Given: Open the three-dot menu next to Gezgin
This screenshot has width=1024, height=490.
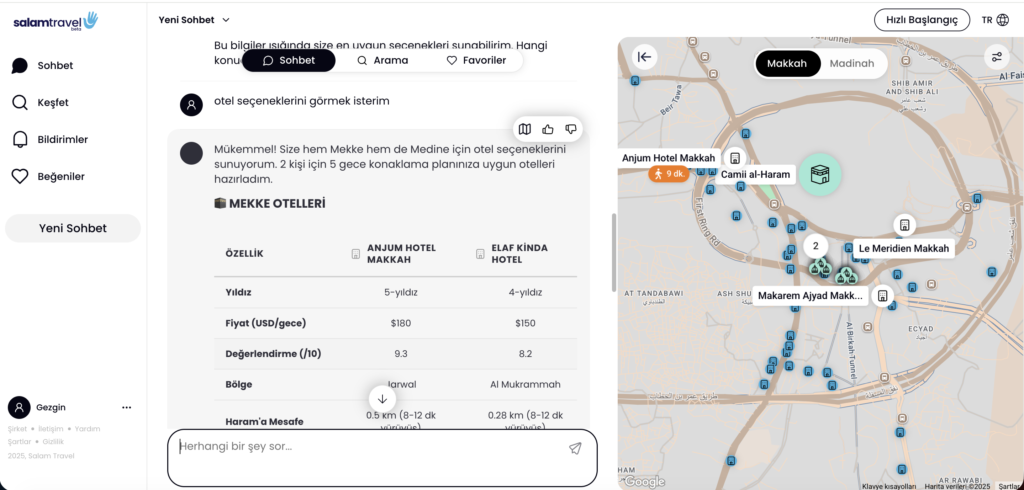Looking at the screenshot, I should (x=127, y=408).
